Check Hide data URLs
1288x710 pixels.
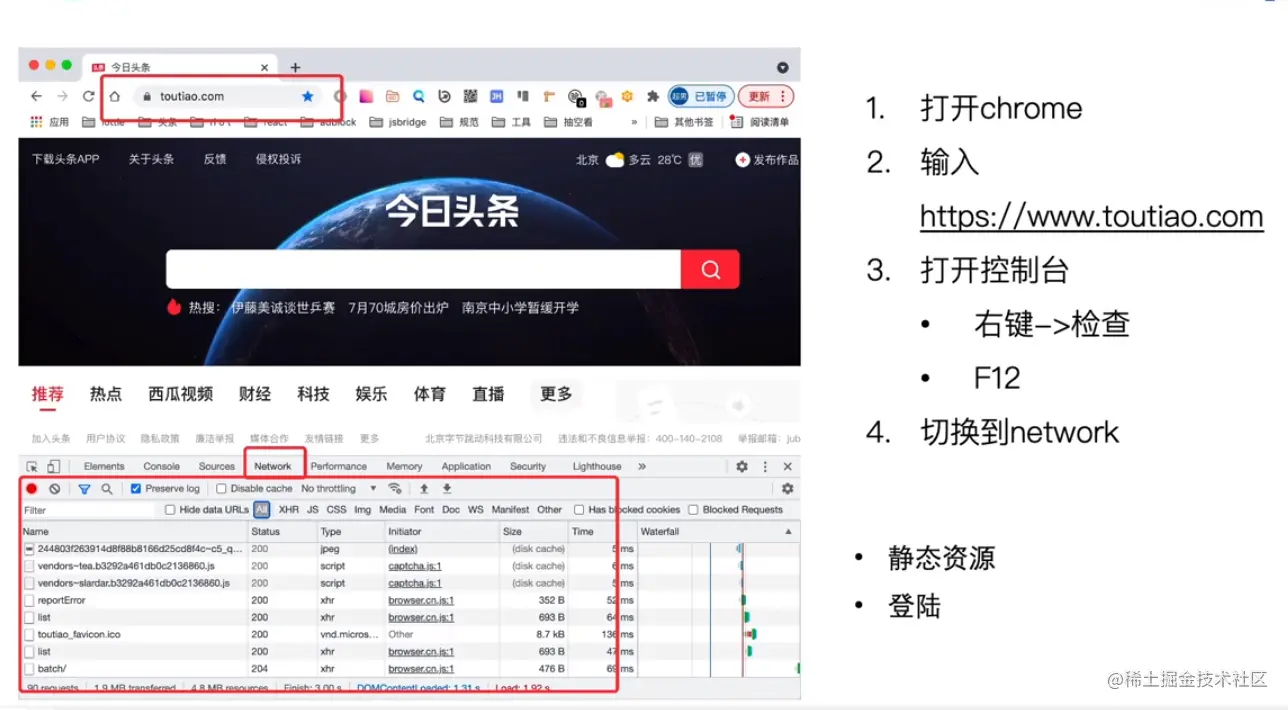(x=170, y=510)
